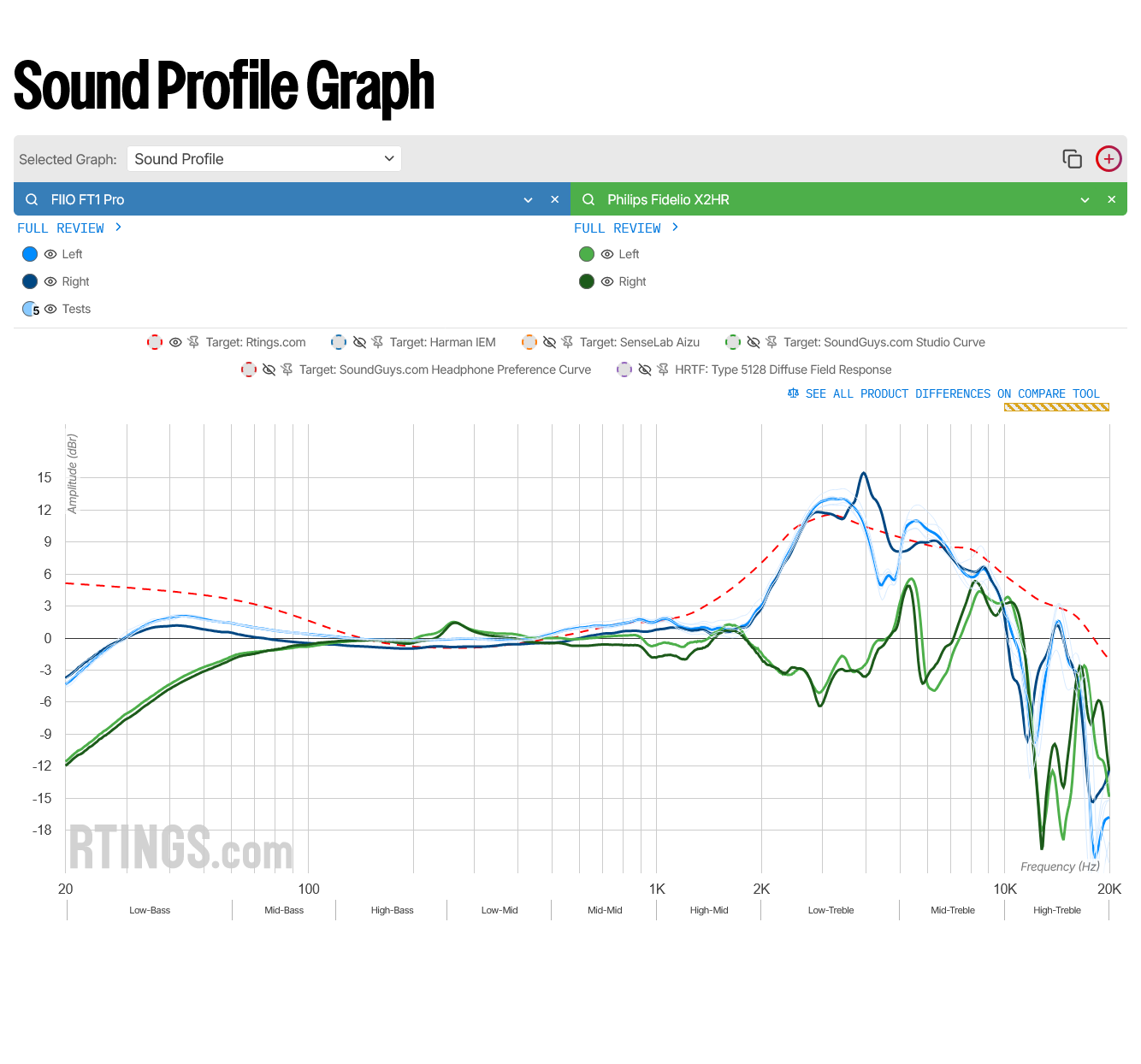1141x1064 pixels.
Task: Pin the Target: Harman IEM curve
Action: (x=378, y=342)
